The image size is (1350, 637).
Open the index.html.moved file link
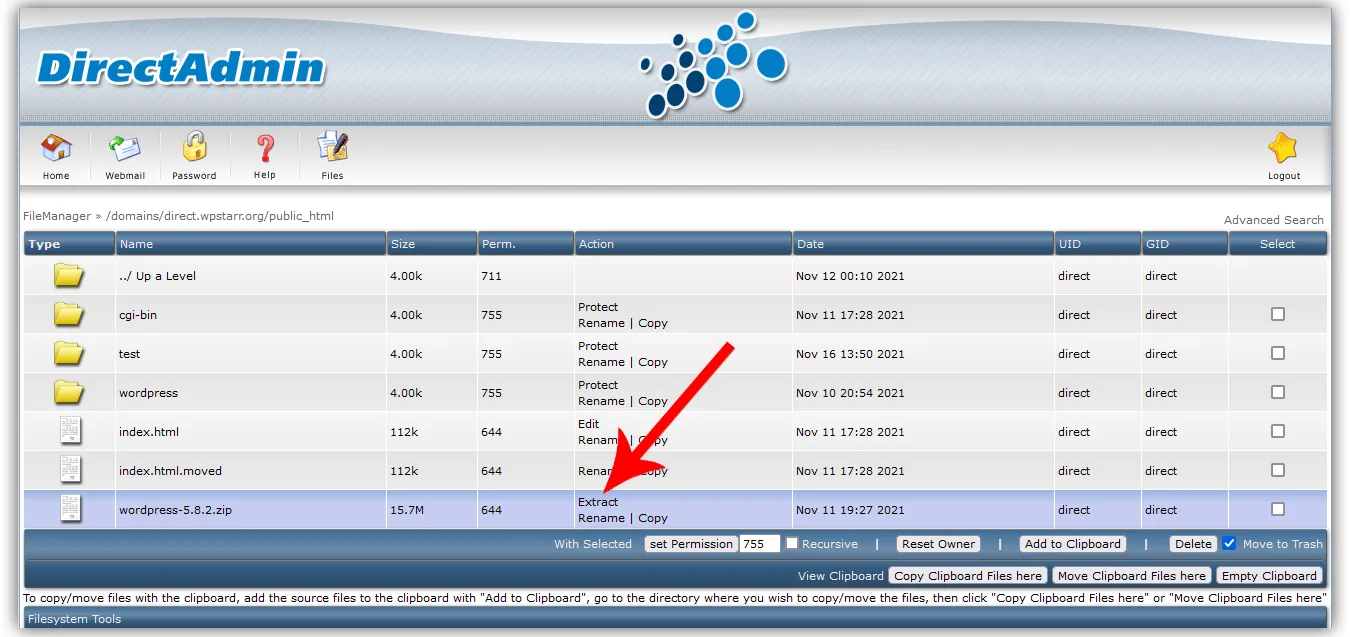[x=170, y=470]
